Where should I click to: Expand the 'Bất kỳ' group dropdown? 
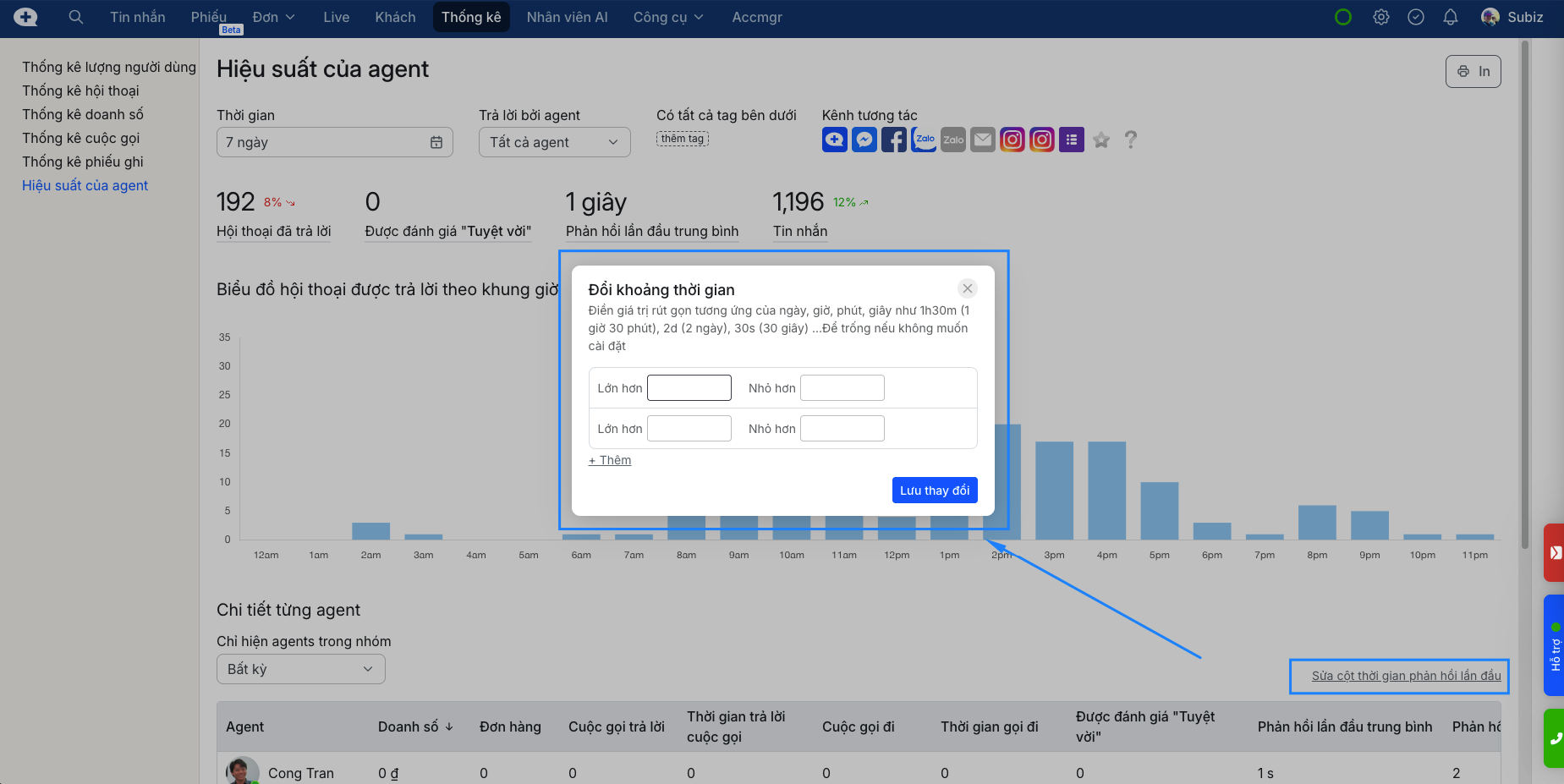pos(300,669)
